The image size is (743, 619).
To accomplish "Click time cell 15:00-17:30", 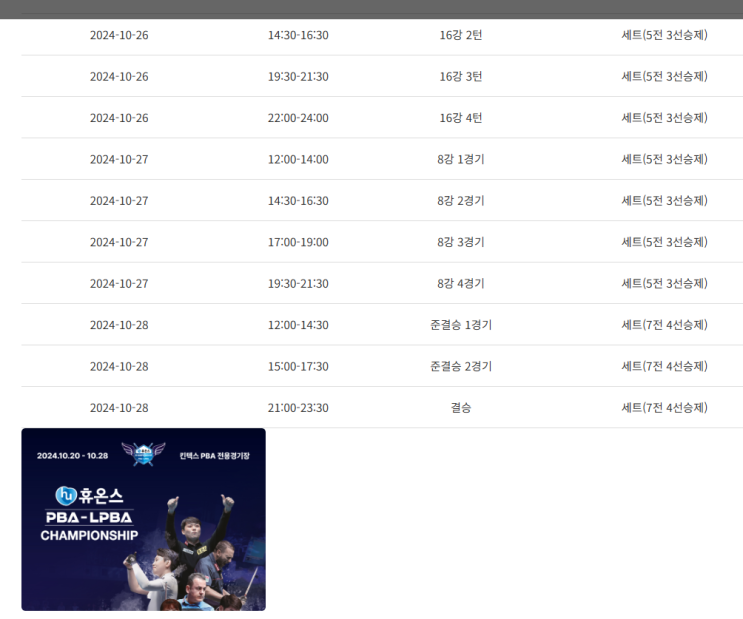I will coord(298,367).
